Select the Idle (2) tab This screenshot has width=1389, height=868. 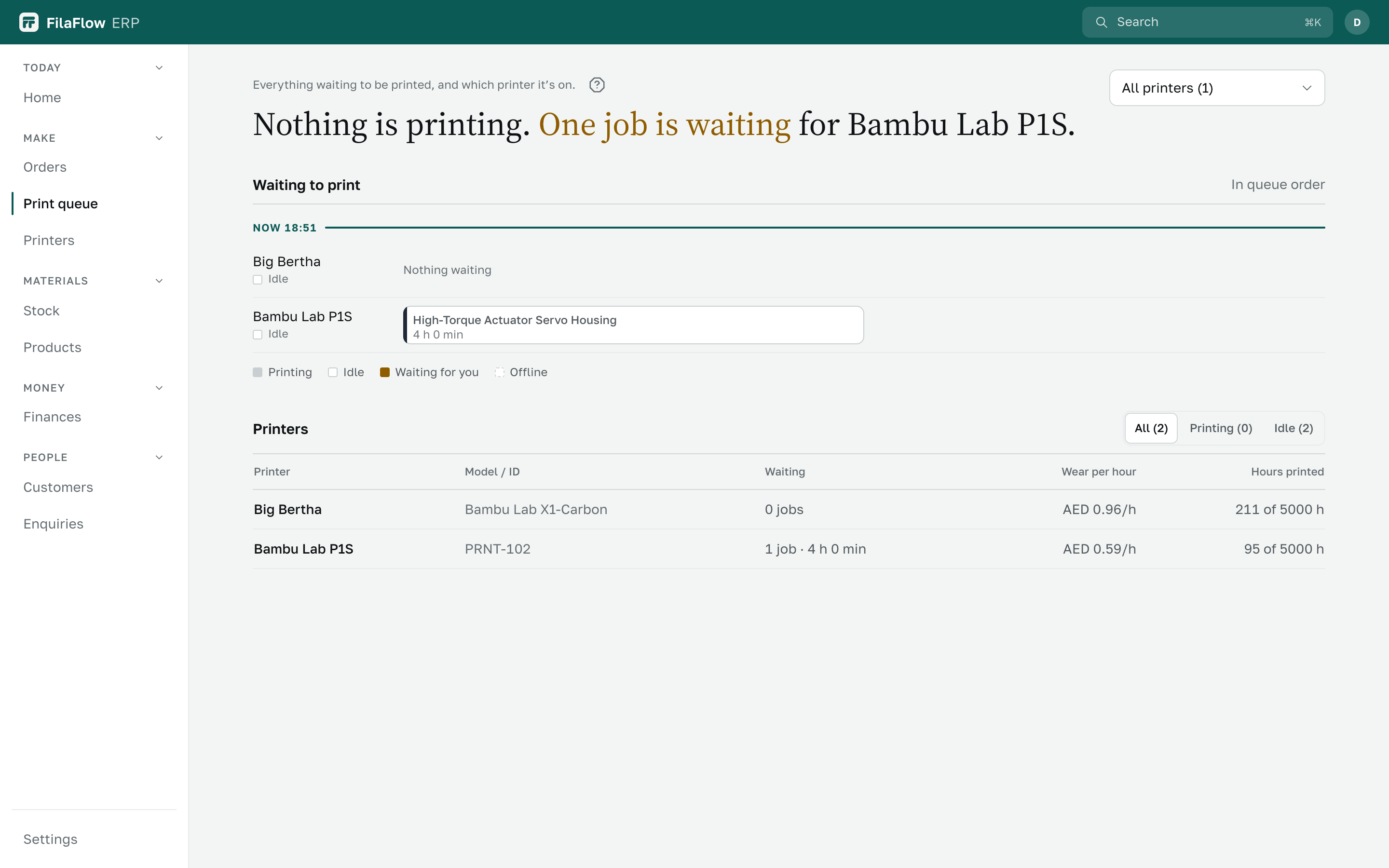coord(1293,428)
